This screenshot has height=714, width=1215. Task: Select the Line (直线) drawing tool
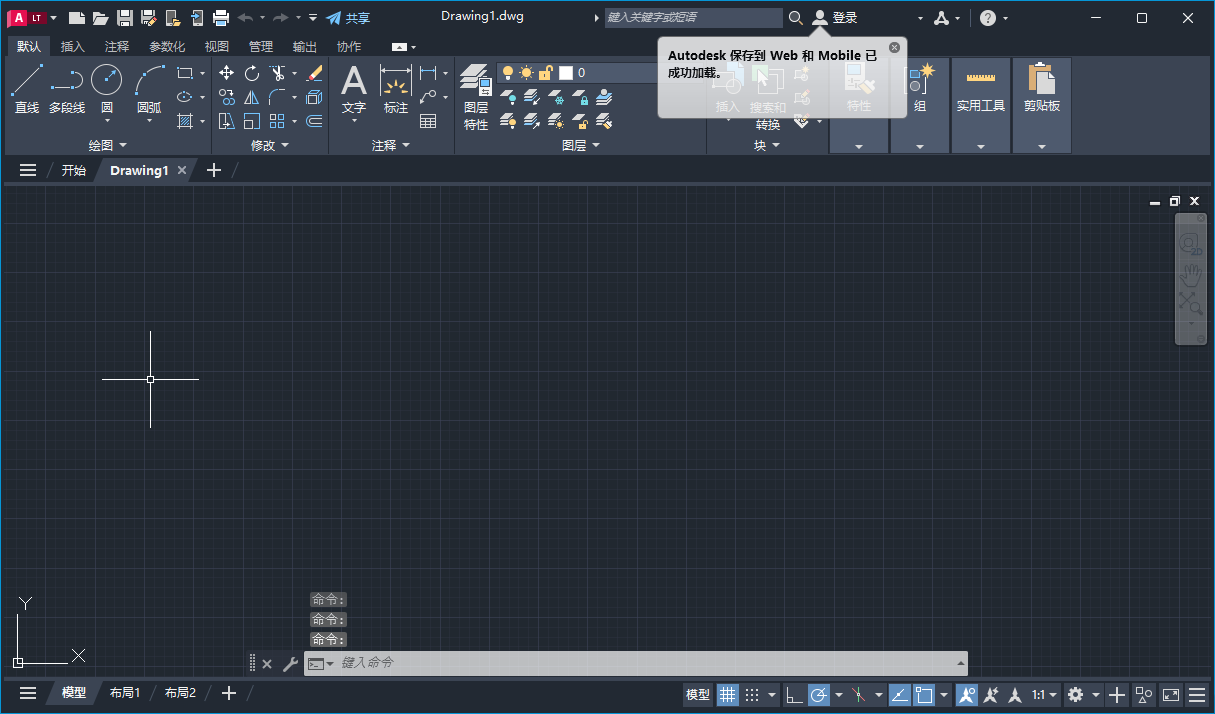27,88
